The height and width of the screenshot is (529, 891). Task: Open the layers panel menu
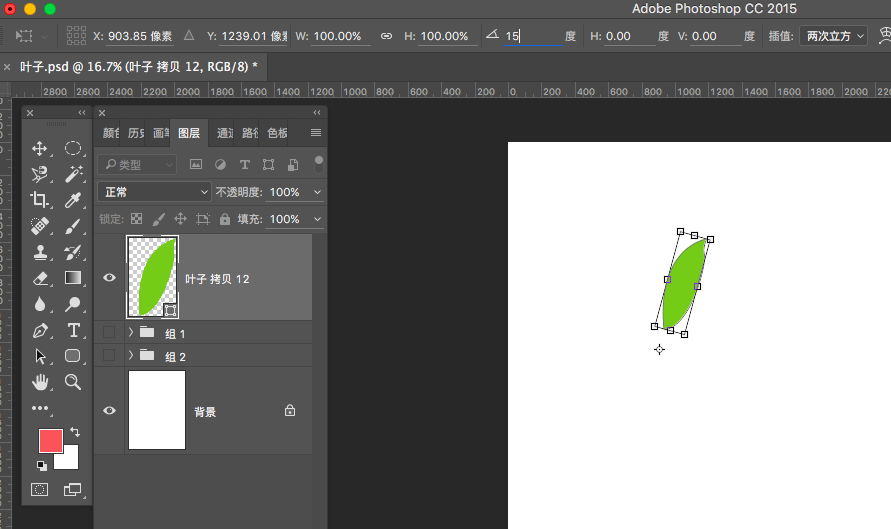316,132
